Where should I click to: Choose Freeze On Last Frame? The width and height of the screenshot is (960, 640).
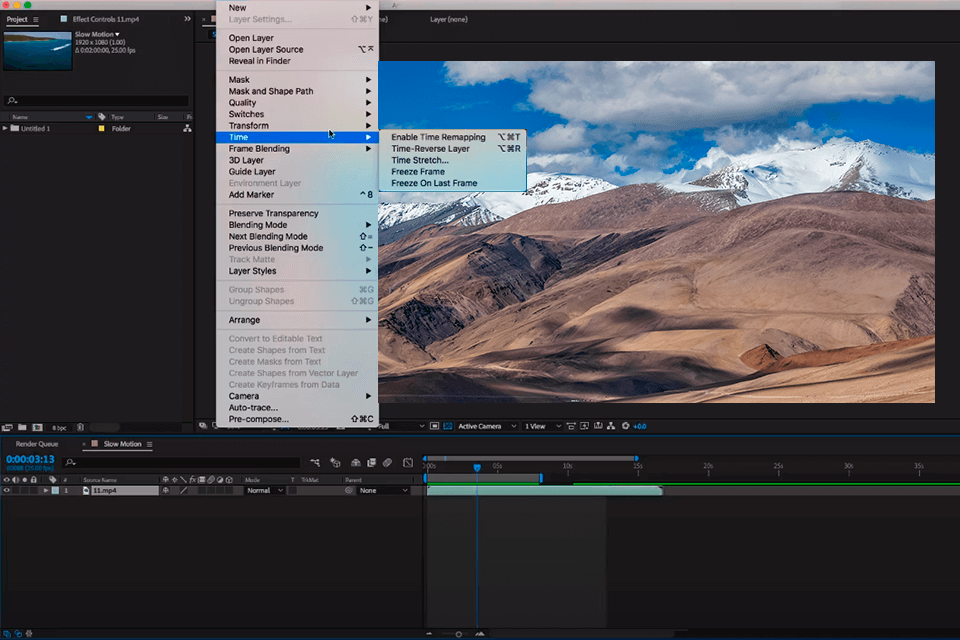click(452, 183)
